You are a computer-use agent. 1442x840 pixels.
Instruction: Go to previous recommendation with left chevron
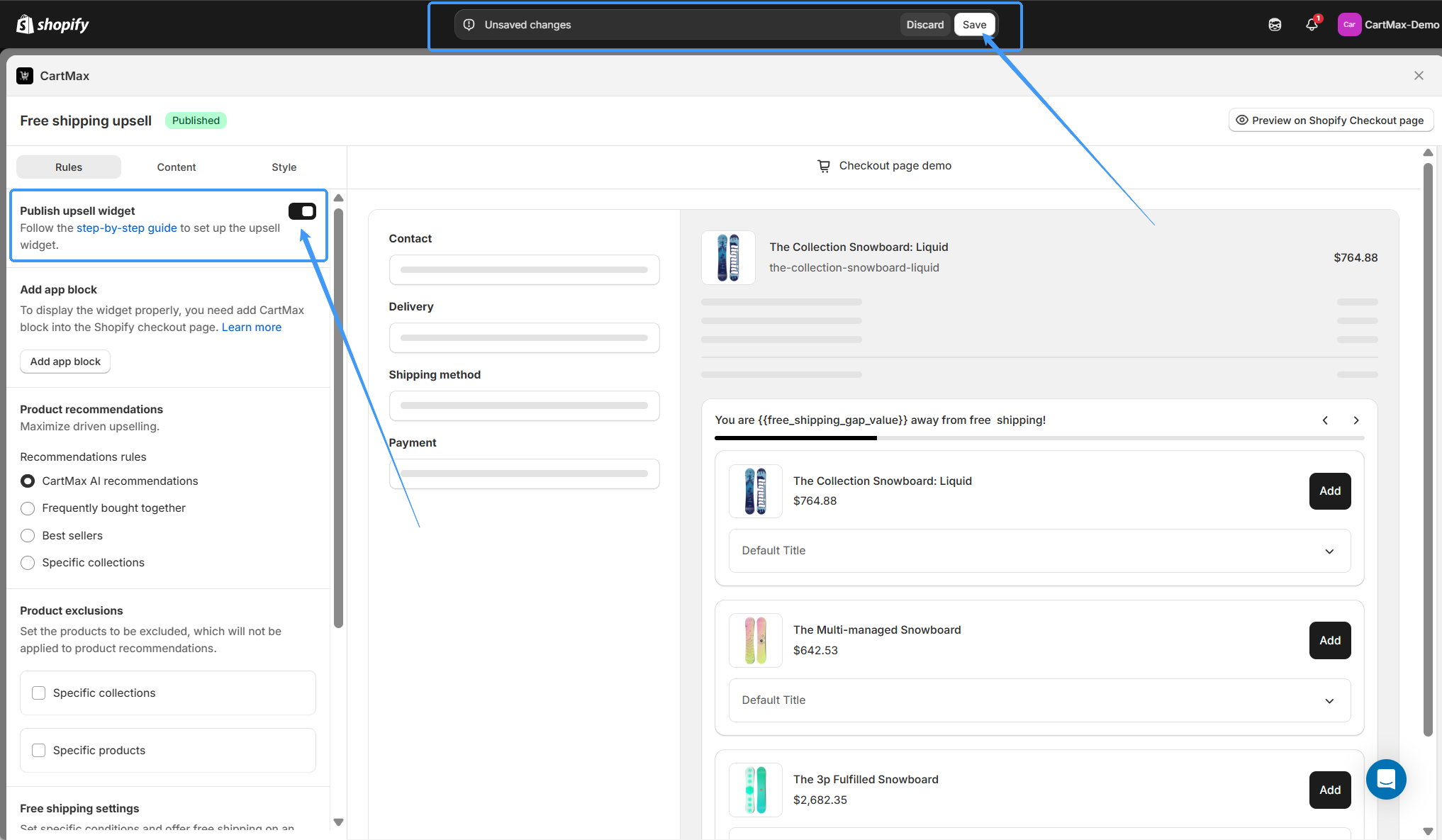pyautogui.click(x=1325, y=420)
